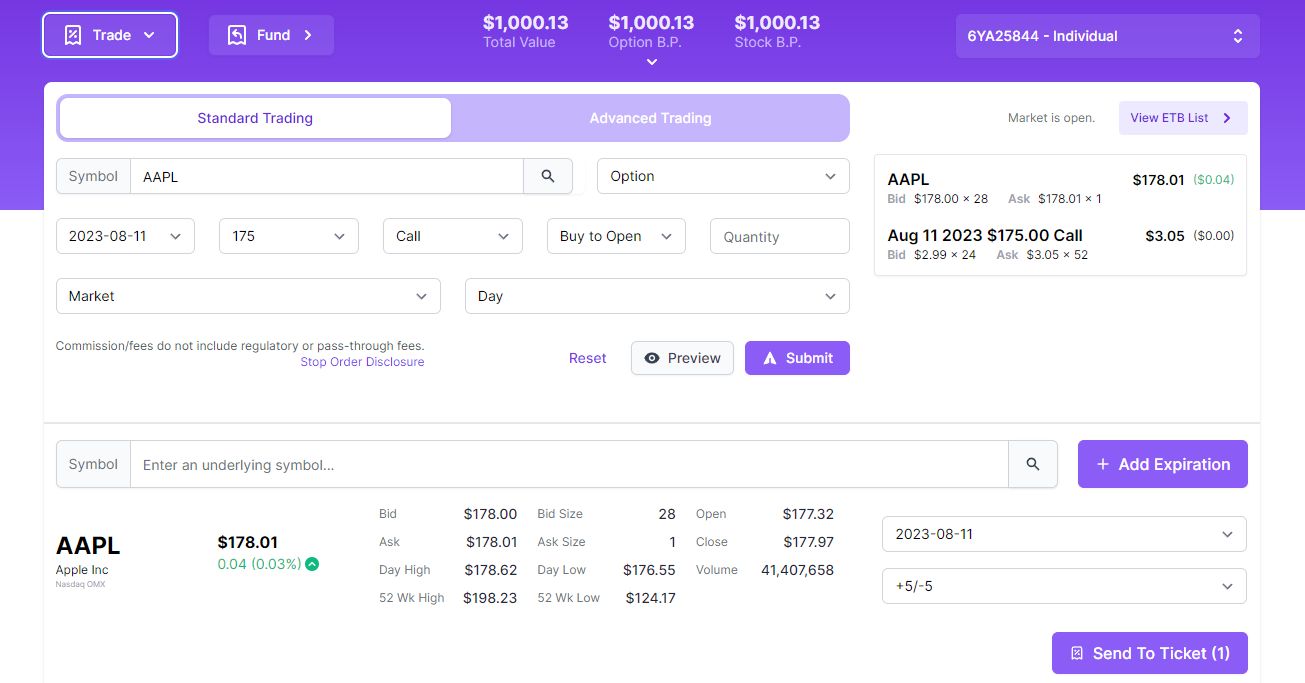Image resolution: width=1305 pixels, height=683 pixels.
Task: Click the magnifier in the underlying symbol search
Action: click(1032, 464)
